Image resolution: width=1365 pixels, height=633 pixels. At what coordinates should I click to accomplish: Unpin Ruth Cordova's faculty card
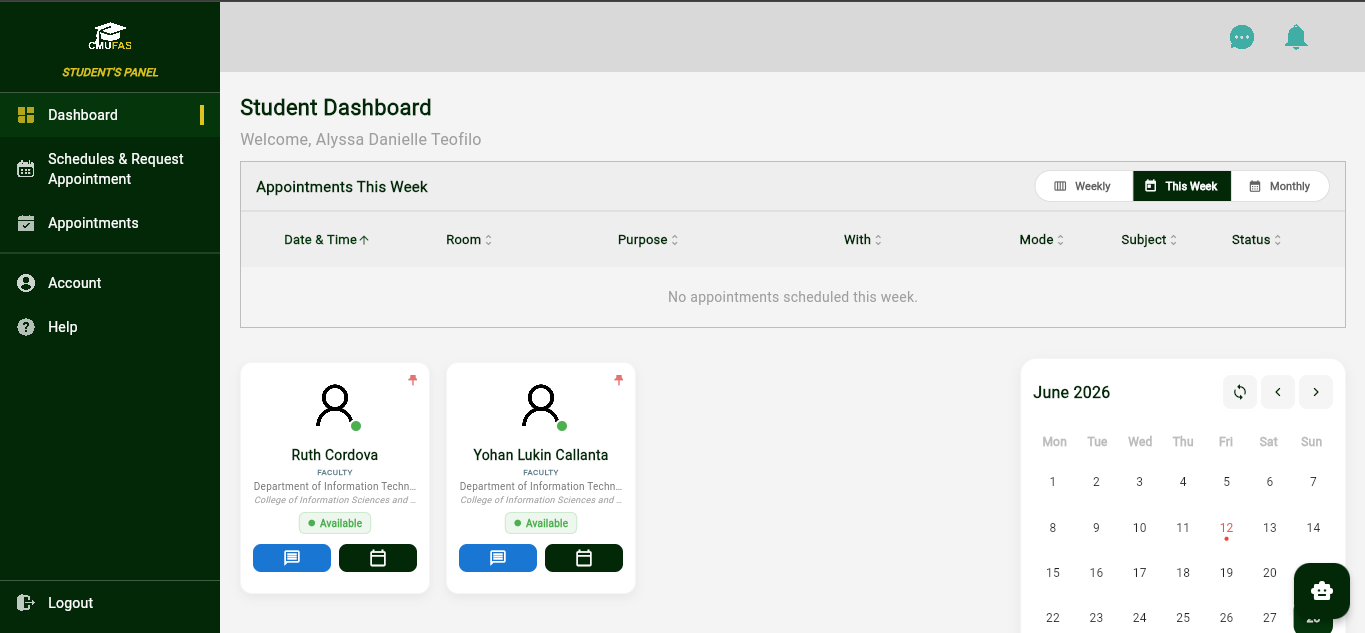pyautogui.click(x=413, y=380)
